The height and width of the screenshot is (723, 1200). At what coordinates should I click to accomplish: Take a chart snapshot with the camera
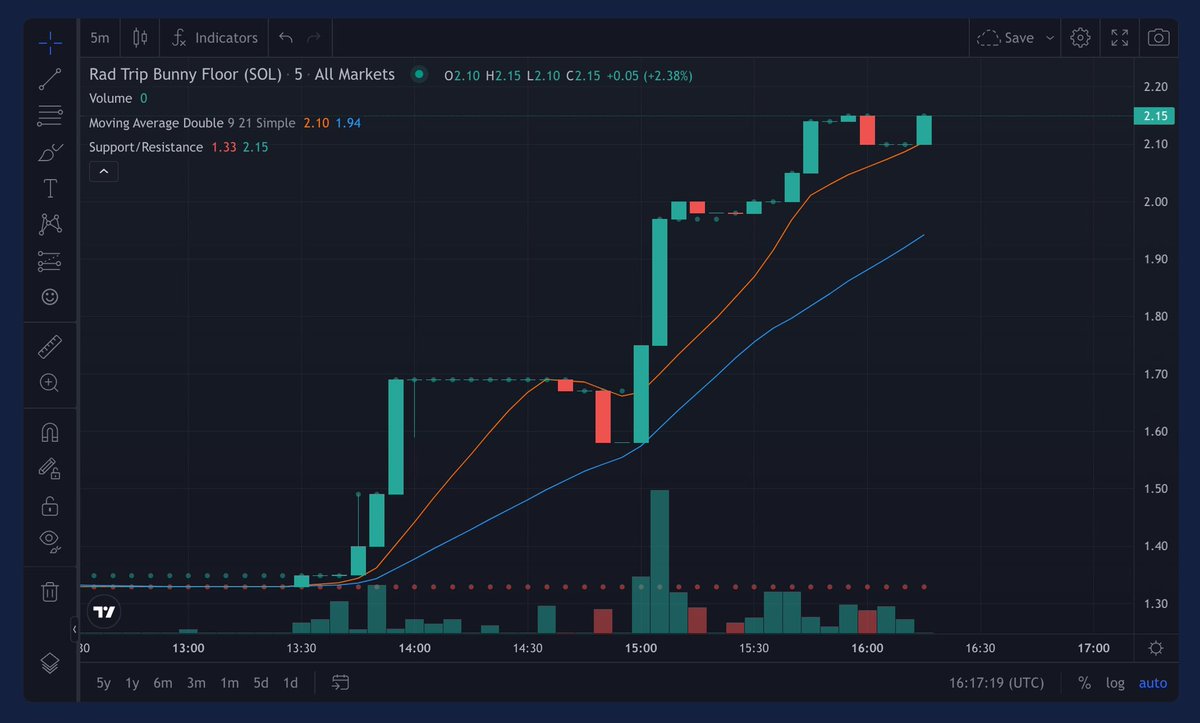[1158, 37]
